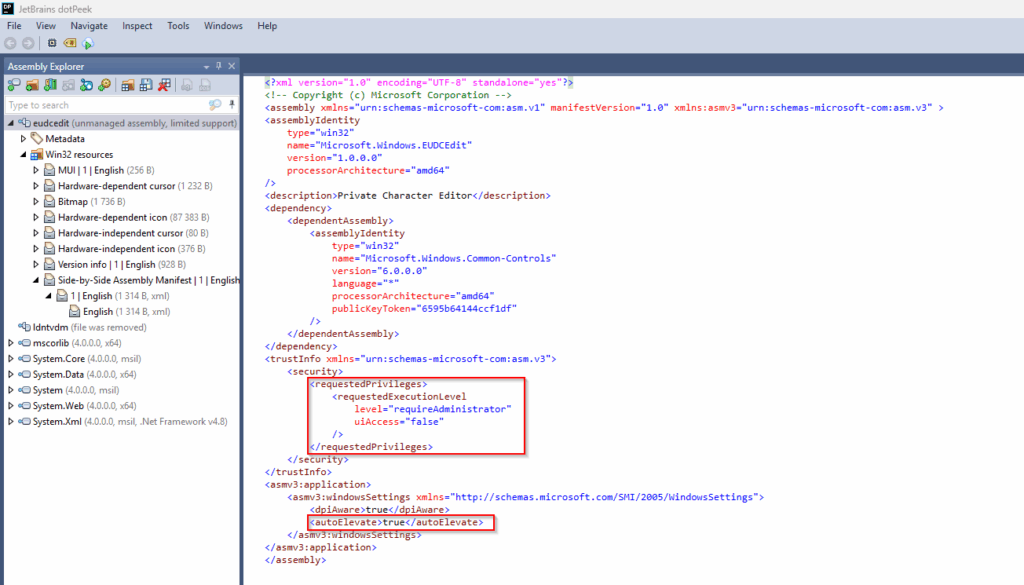The image size is (1024, 585).
Task: Expand the Metadata node
Action: click(x=24, y=138)
